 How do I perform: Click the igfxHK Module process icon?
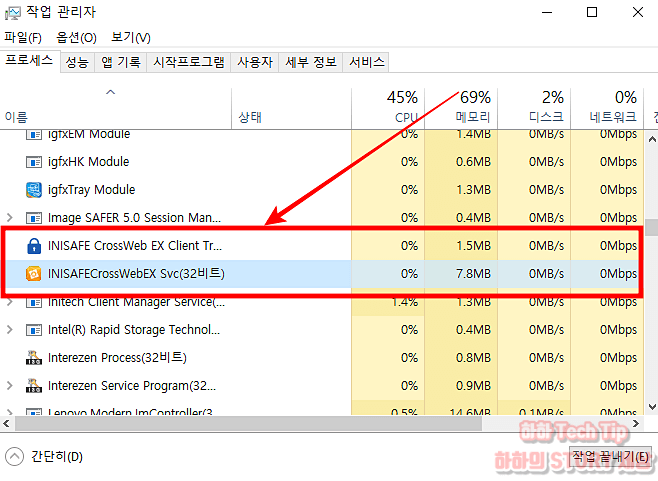click(34, 162)
